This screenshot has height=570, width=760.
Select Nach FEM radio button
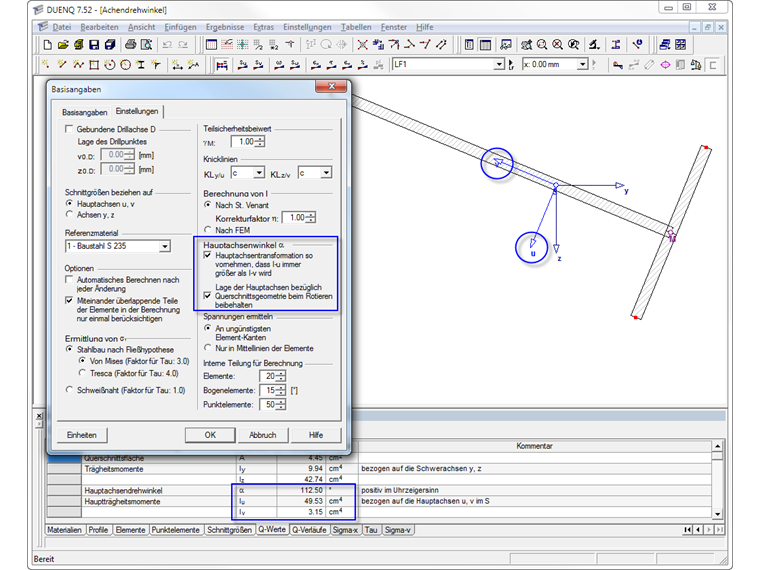tap(208, 230)
